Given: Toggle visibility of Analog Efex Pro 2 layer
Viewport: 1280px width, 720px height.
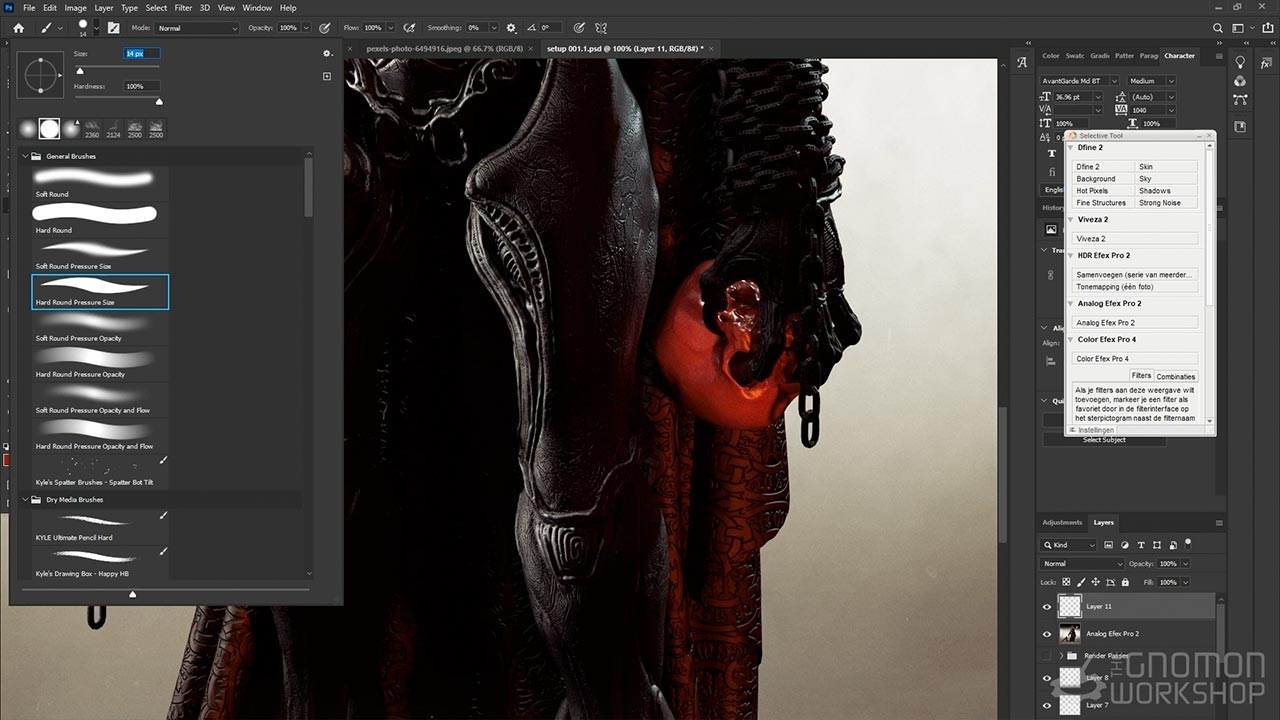Looking at the screenshot, I should [1047, 634].
